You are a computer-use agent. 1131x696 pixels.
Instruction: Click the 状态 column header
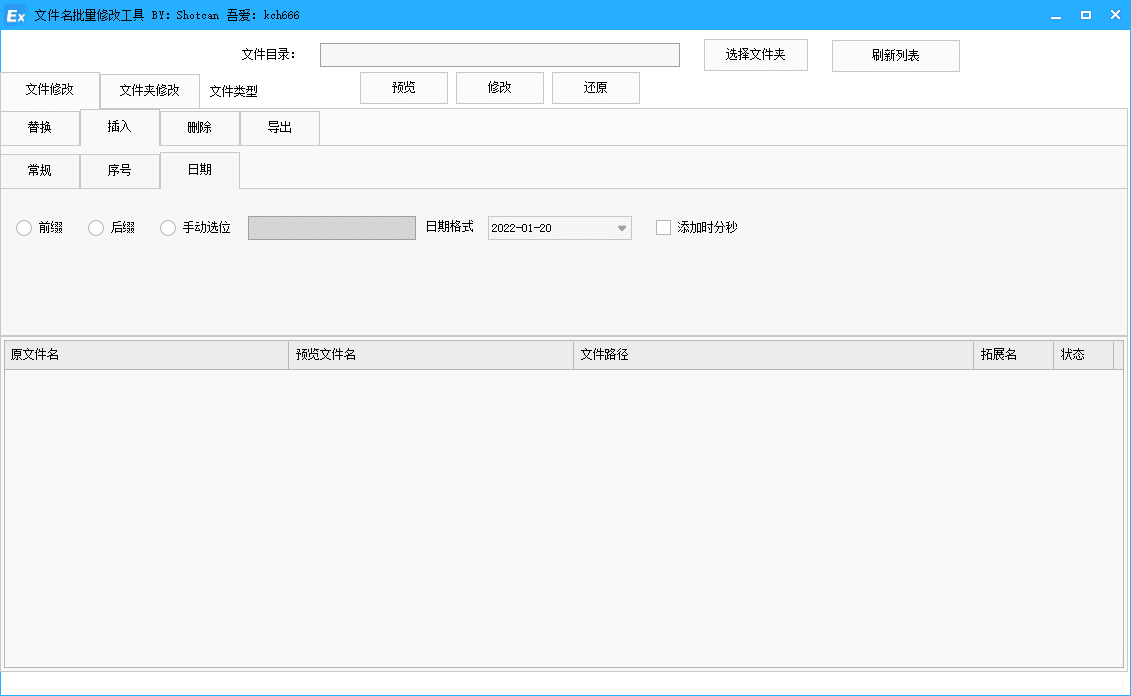click(x=1083, y=355)
